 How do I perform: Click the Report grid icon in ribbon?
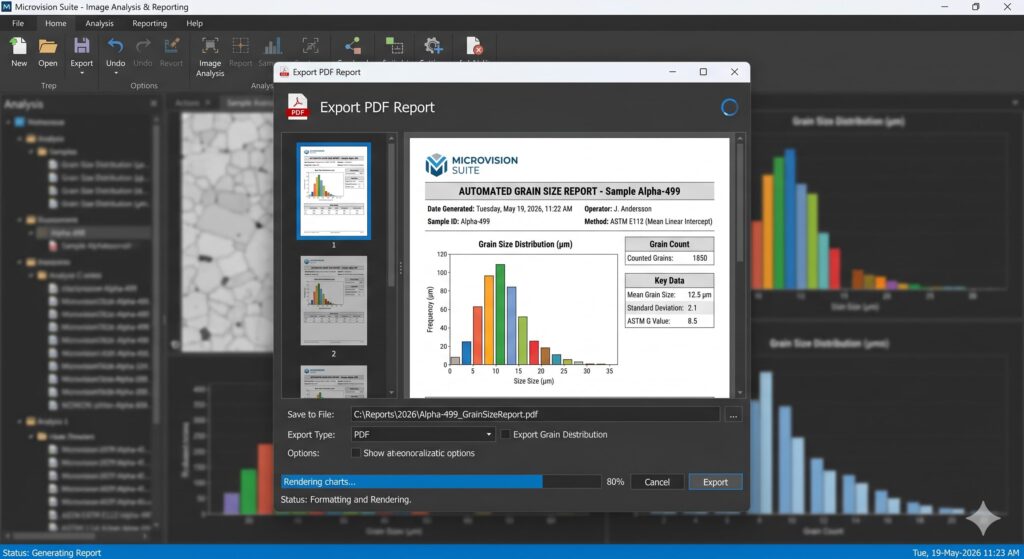240,46
